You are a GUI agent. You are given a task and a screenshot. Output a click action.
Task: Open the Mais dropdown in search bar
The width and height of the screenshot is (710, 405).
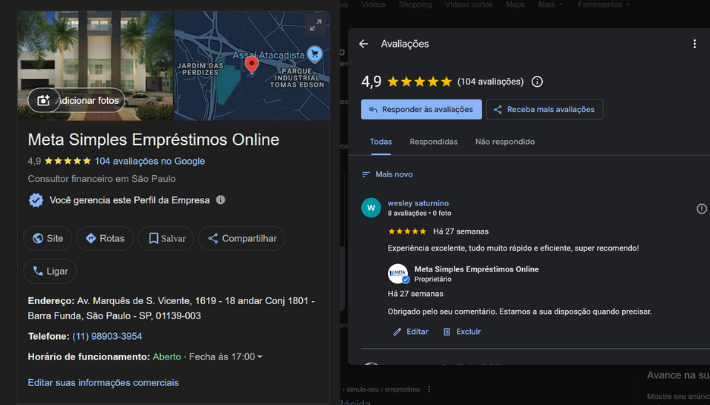[550, 5]
